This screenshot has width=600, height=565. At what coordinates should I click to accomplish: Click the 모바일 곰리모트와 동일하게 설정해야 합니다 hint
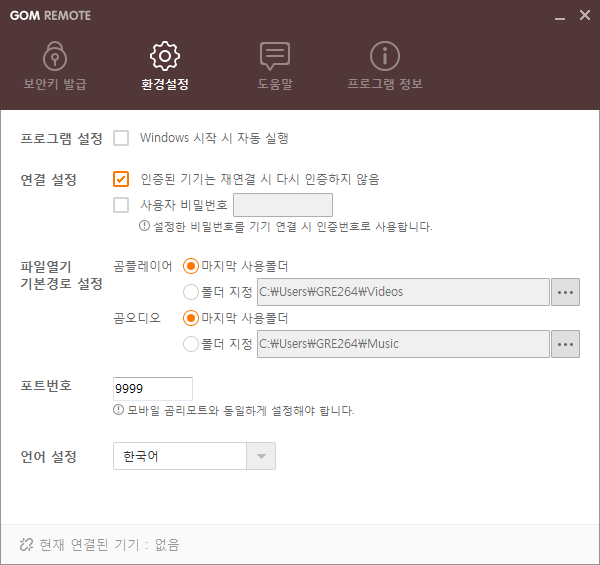240,410
